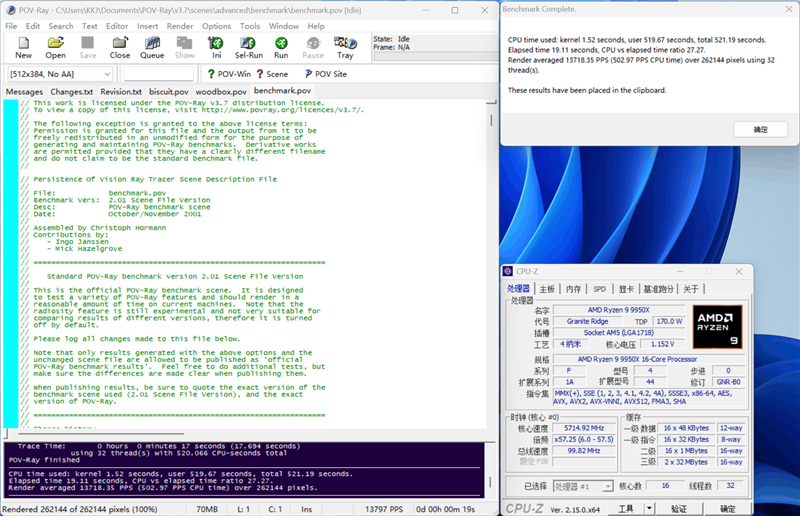The height and width of the screenshot is (516, 800).
Task: Open the resolution preset dropdown [512x384, No AA]
Action: [x=60, y=74]
